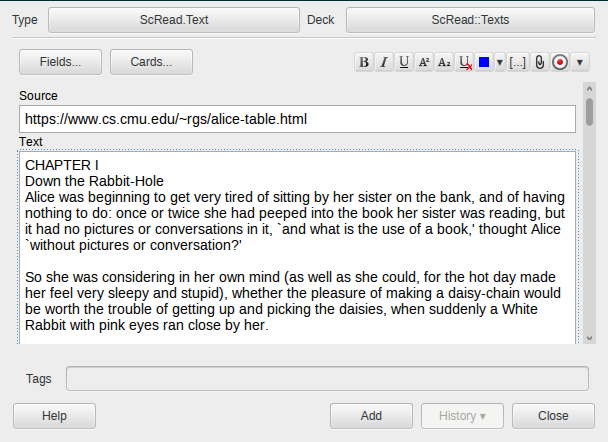
Task: Open the note type selector ScRead.Text
Action: (174, 20)
